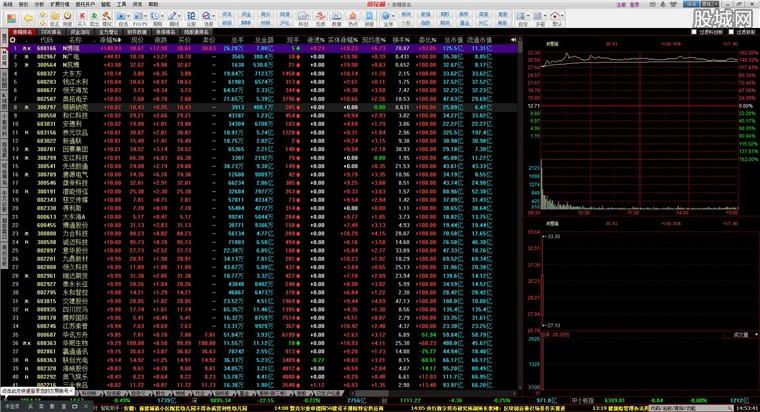The height and width of the screenshot is (412, 760).
Task: Expand the F10/F9 dropdown arrow
Action: pos(145,16)
